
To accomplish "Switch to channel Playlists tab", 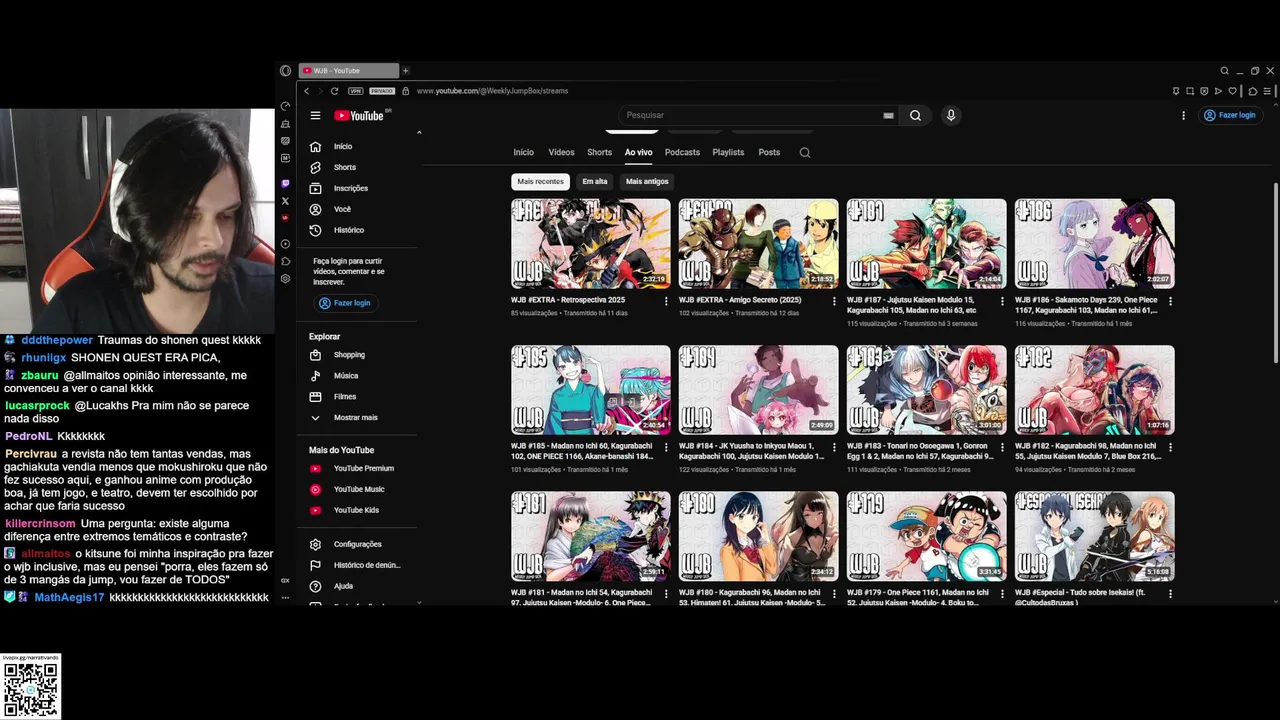I will [x=728, y=153].
